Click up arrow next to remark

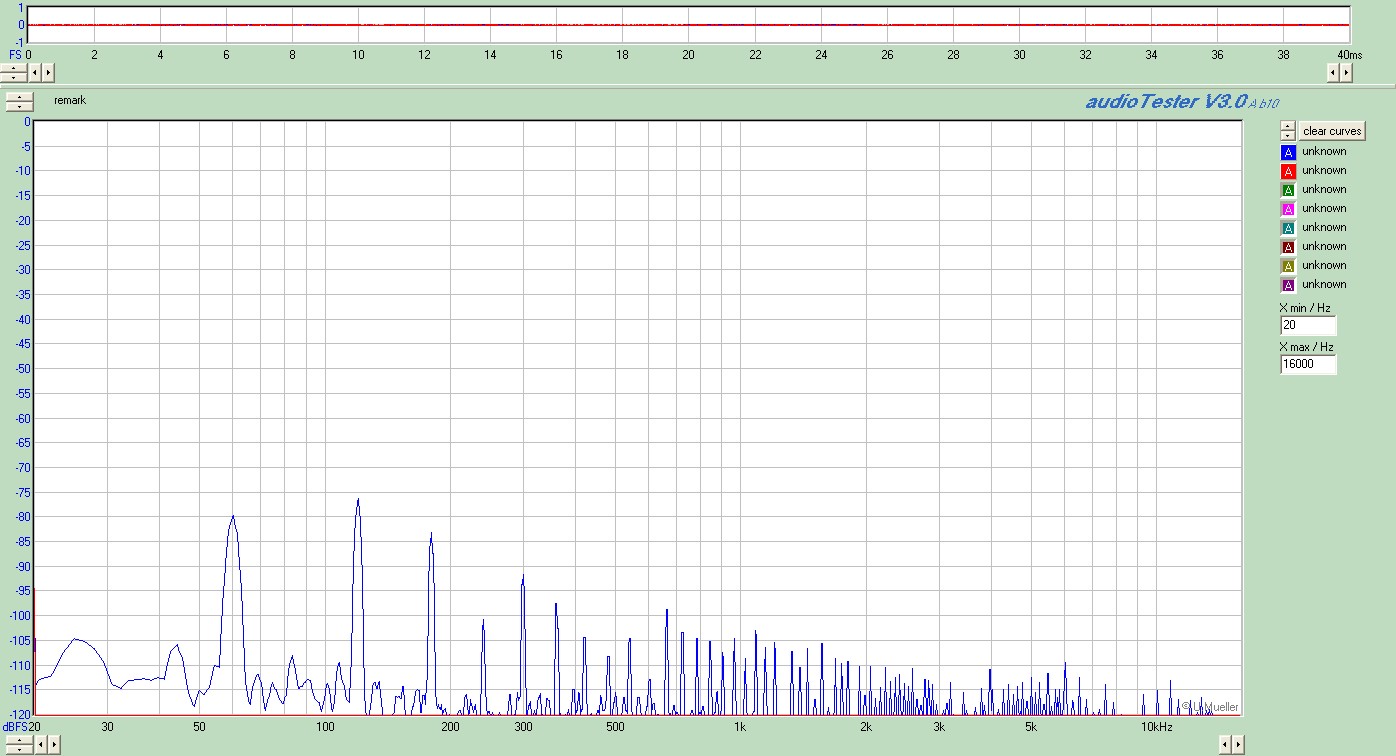coord(20,97)
